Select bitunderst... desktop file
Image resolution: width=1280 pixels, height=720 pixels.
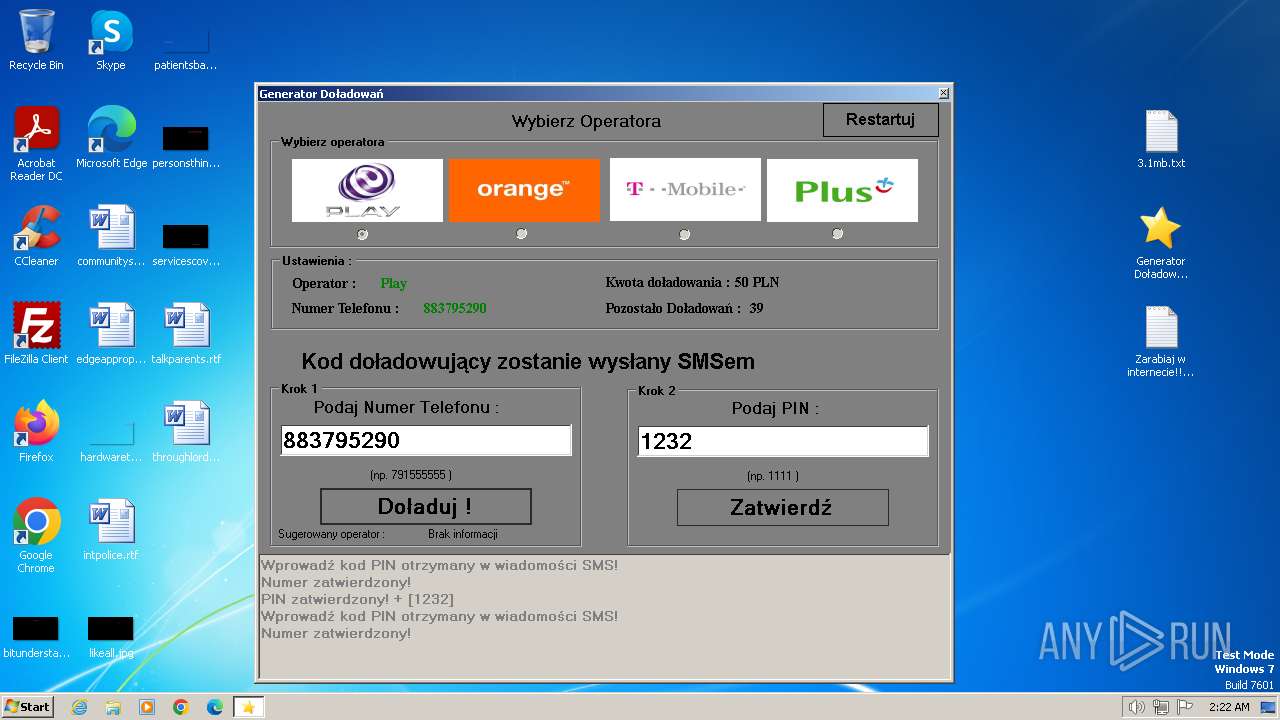pos(36,636)
